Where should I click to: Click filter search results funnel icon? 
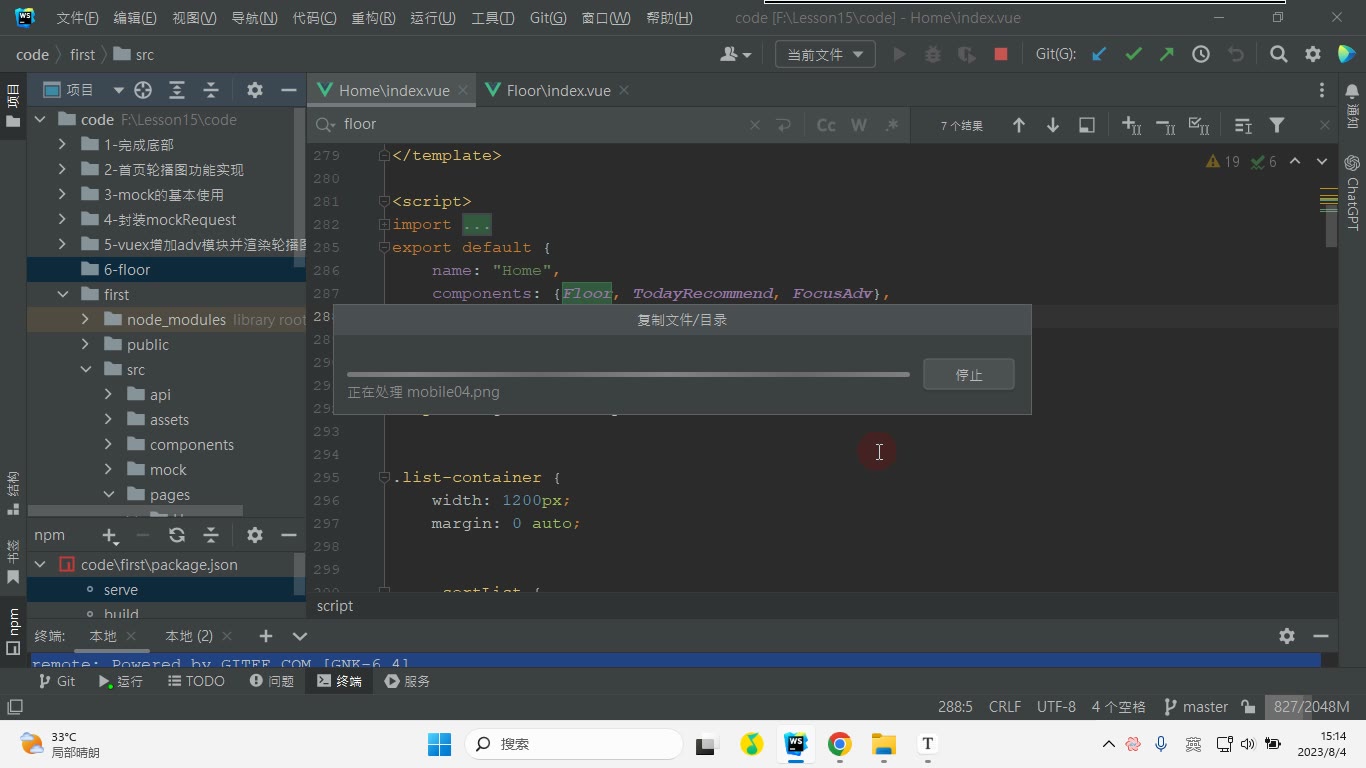coord(1277,125)
